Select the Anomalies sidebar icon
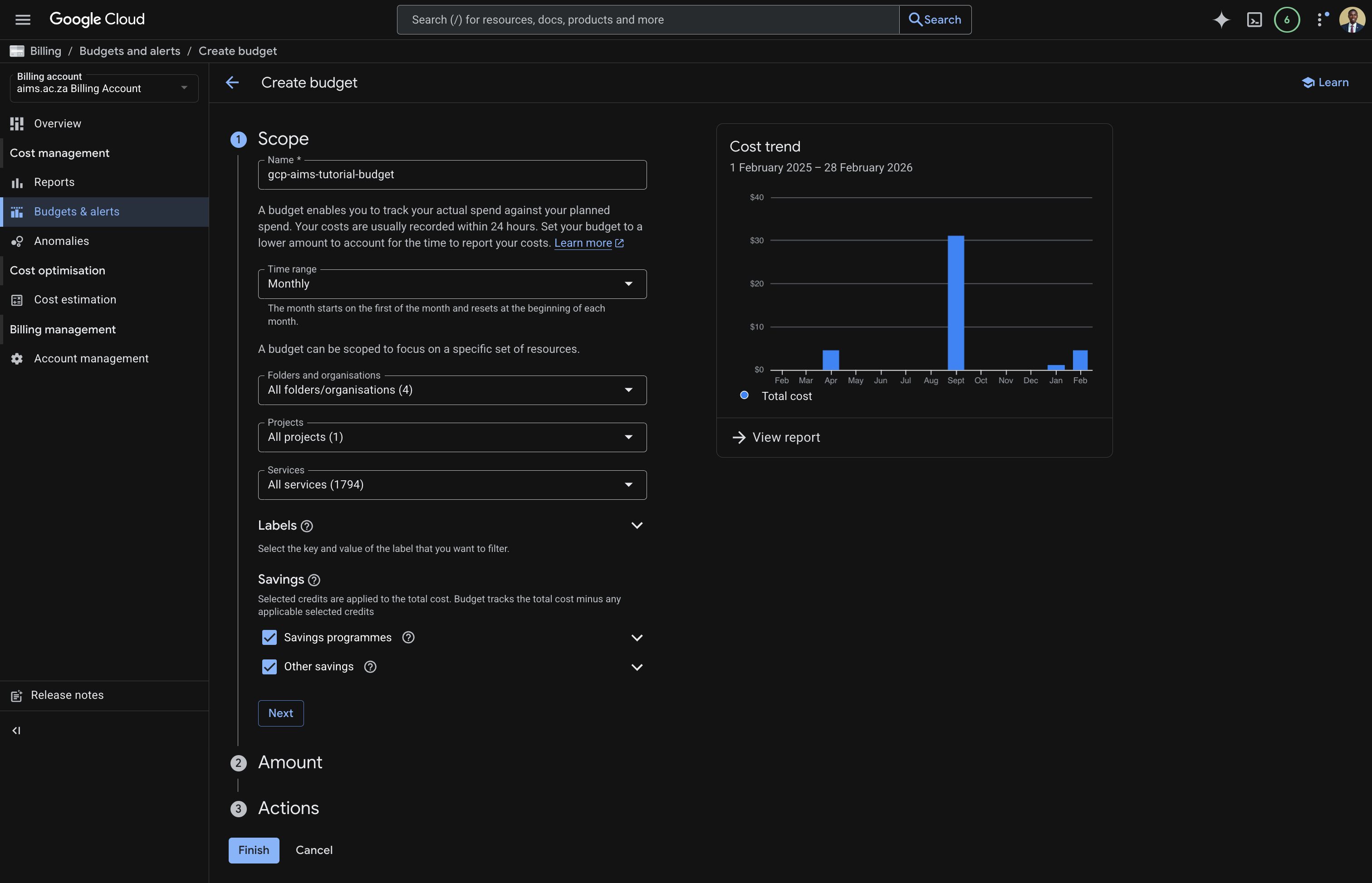 pyautogui.click(x=17, y=241)
